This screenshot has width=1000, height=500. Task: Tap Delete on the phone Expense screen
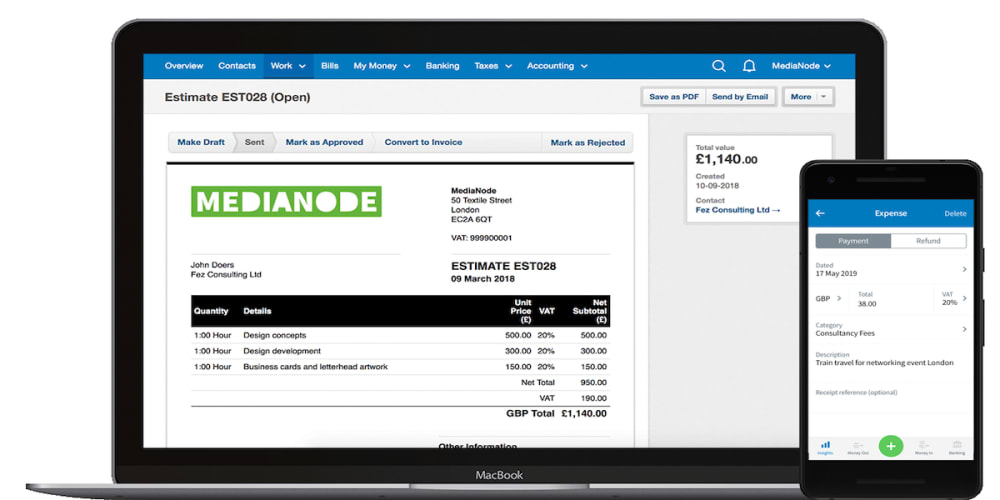click(x=955, y=214)
